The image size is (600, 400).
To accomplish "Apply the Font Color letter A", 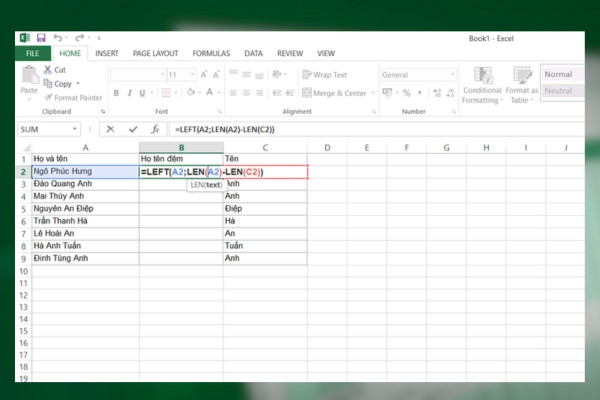I will [210, 92].
